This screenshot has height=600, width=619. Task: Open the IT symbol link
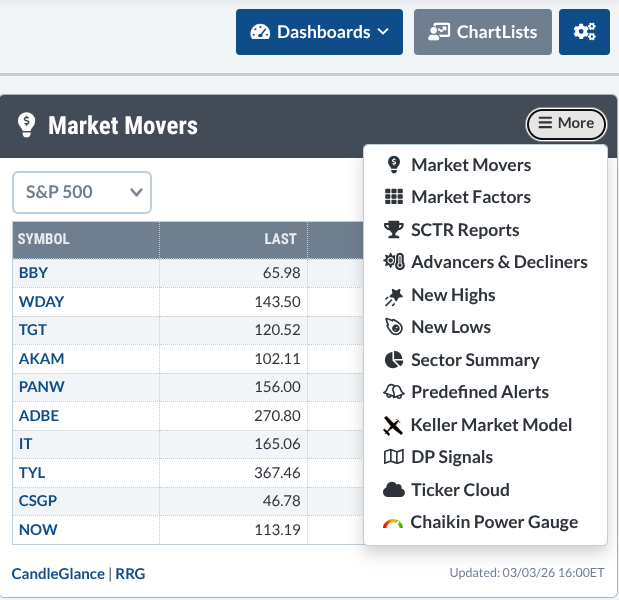25,444
